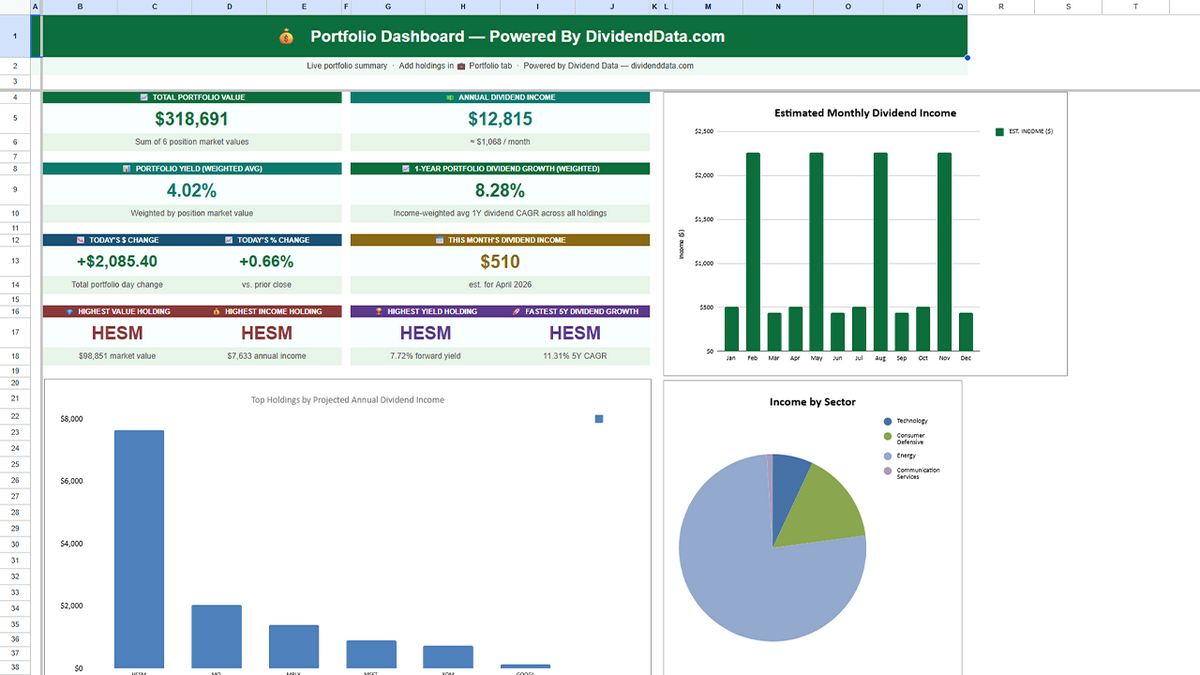Click the checkmark on 1-Year Portfolio Dividend Growth
Viewport: 1200px width, 675px height.
point(404,167)
